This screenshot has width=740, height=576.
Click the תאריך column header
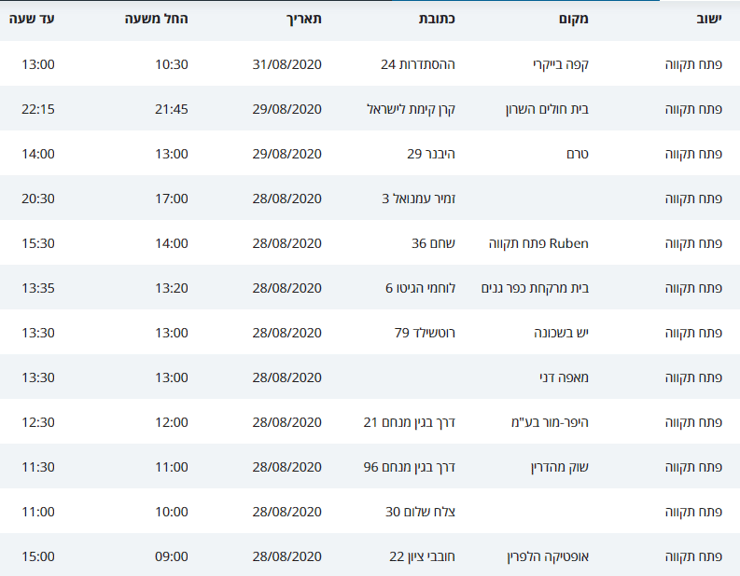click(x=304, y=19)
